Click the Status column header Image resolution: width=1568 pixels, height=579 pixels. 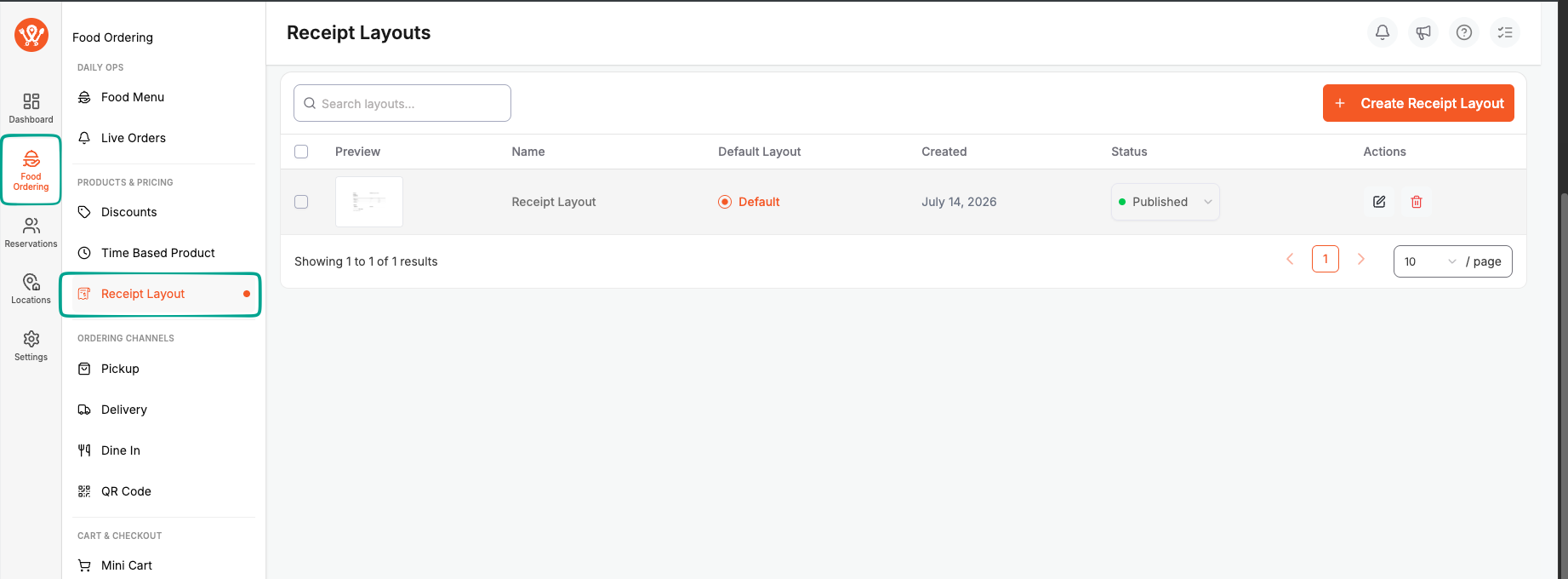[x=1129, y=152]
